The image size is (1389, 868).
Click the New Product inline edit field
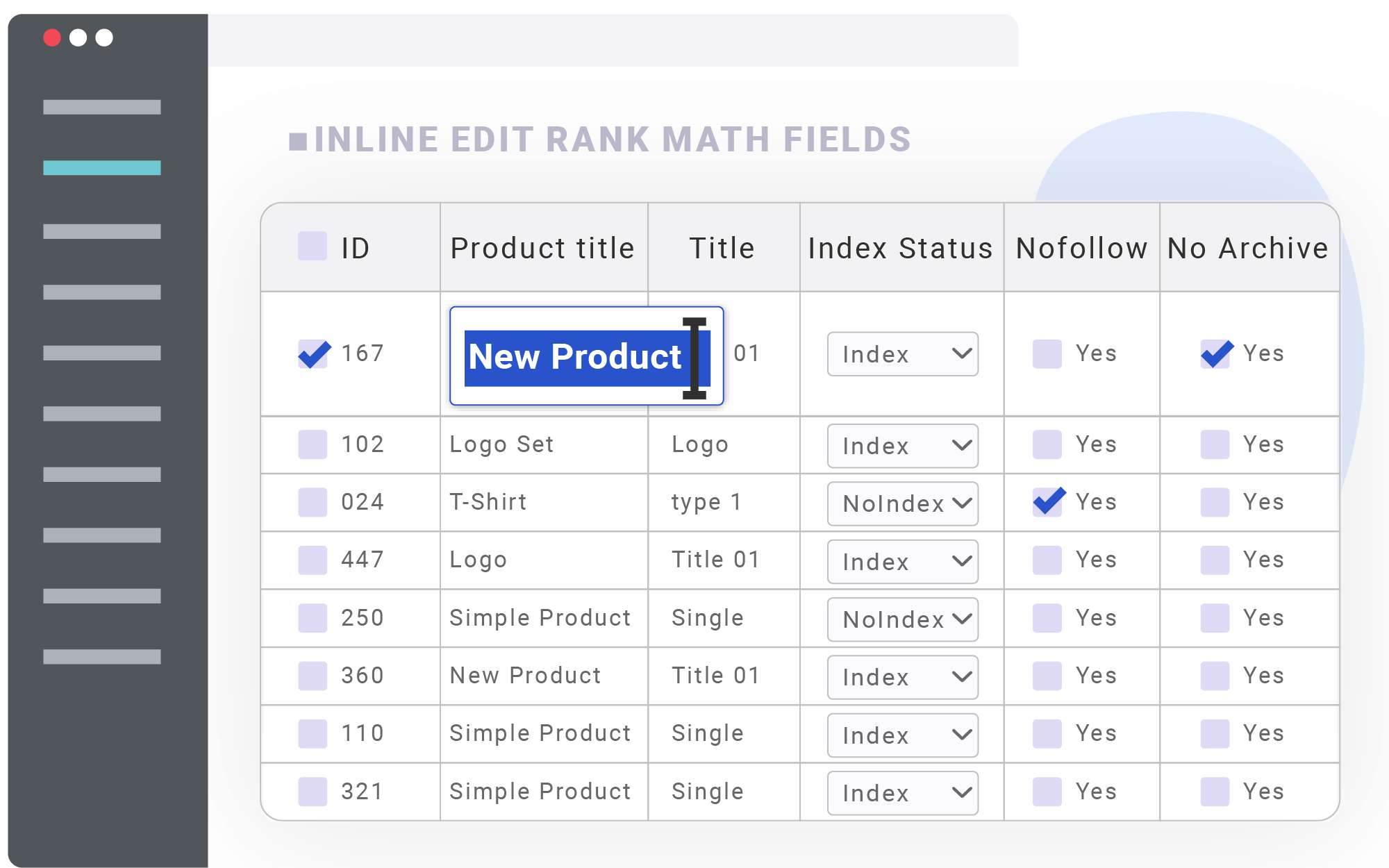(x=587, y=356)
